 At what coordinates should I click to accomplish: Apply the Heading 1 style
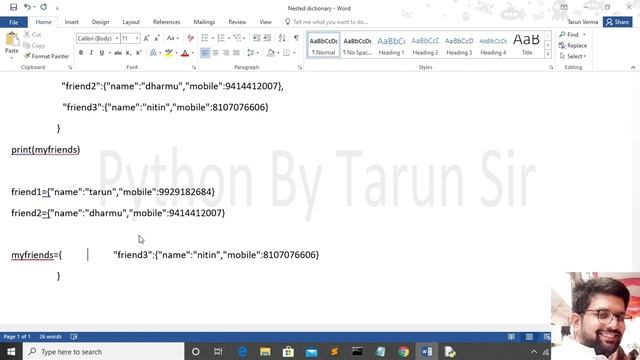point(391,45)
